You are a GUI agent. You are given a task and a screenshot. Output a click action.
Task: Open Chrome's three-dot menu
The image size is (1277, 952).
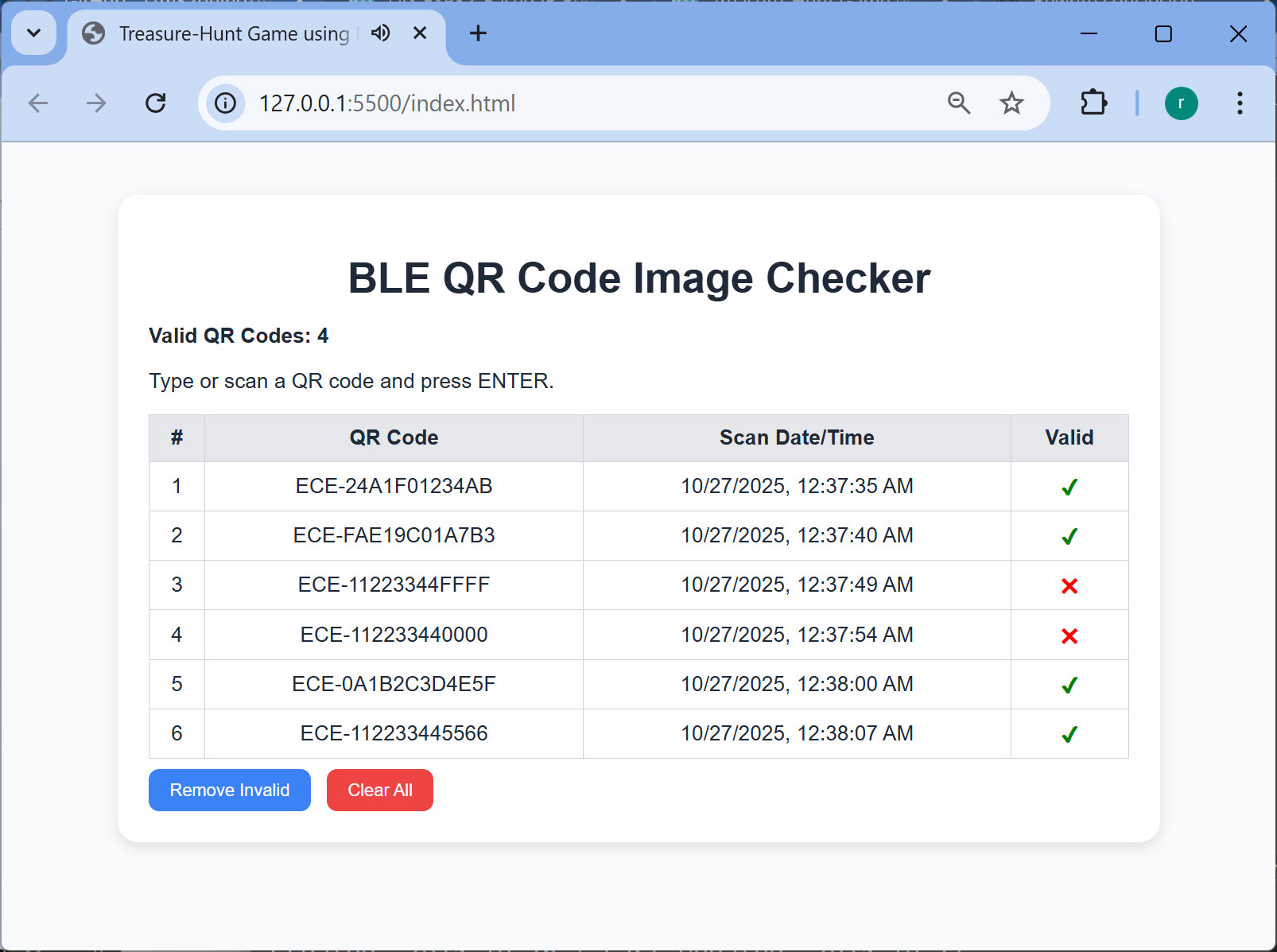(x=1239, y=103)
